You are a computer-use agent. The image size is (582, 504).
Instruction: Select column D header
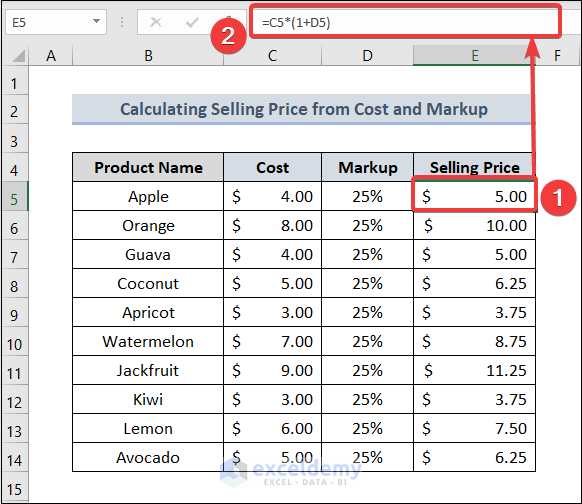click(x=367, y=56)
